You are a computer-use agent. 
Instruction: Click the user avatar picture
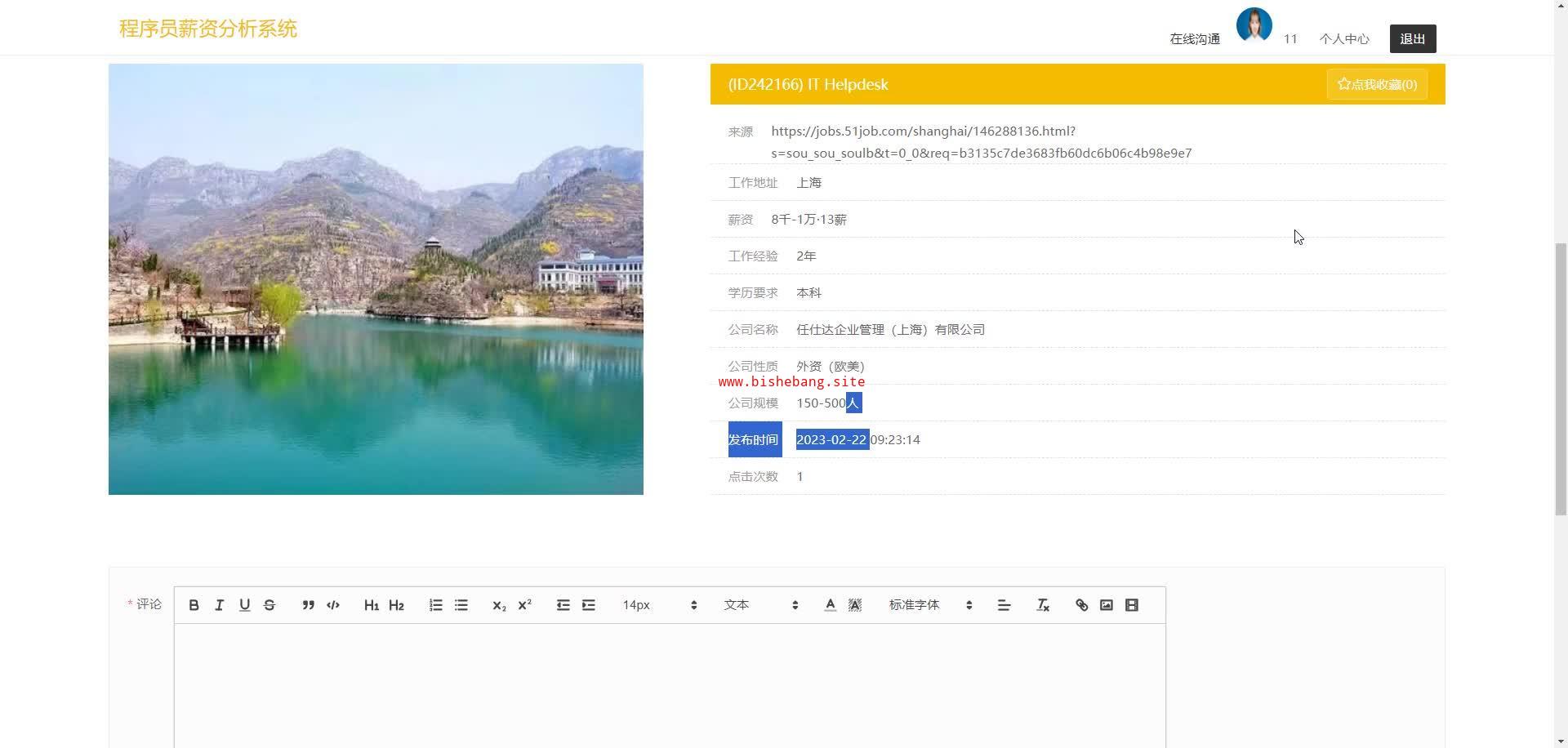(1254, 26)
